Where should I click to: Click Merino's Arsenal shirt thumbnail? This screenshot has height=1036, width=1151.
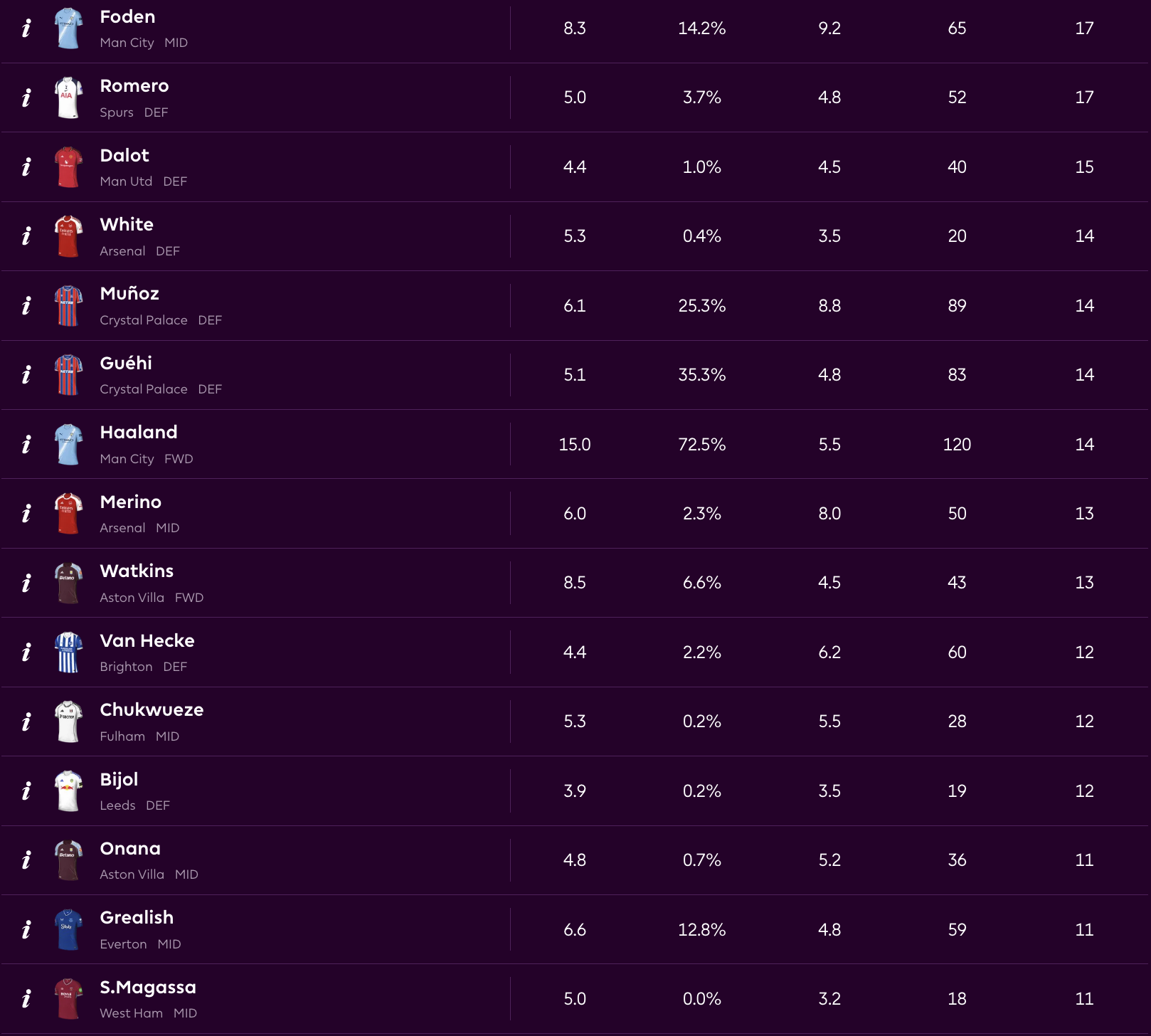pos(68,514)
